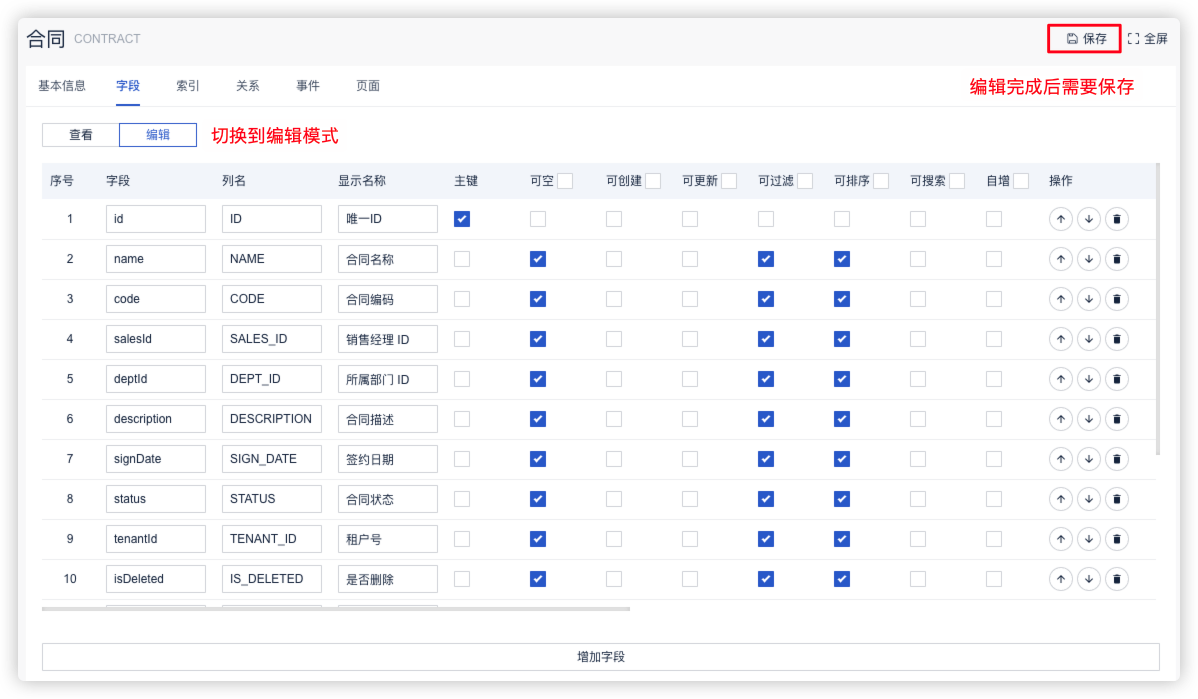Image resolution: width=1198 pixels, height=699 pixels.
Task: Move the name field row up
Action: point(1060,259)
